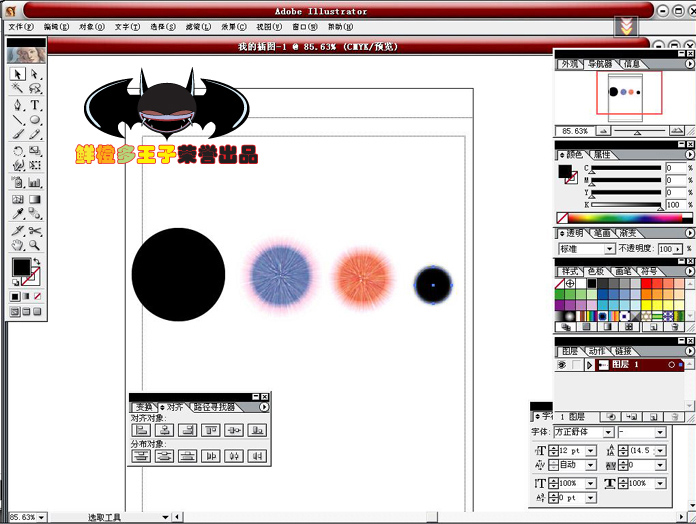
Task: Click the delete swatch trash button
Action: pyautogui.click(x=675, y=327)
